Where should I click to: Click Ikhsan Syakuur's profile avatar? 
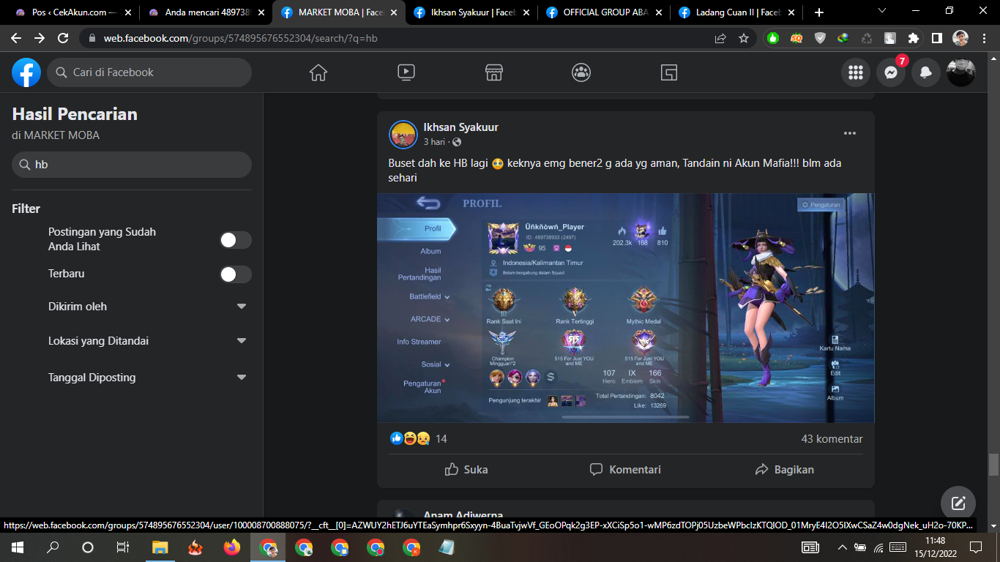click(x=403, y=135)
